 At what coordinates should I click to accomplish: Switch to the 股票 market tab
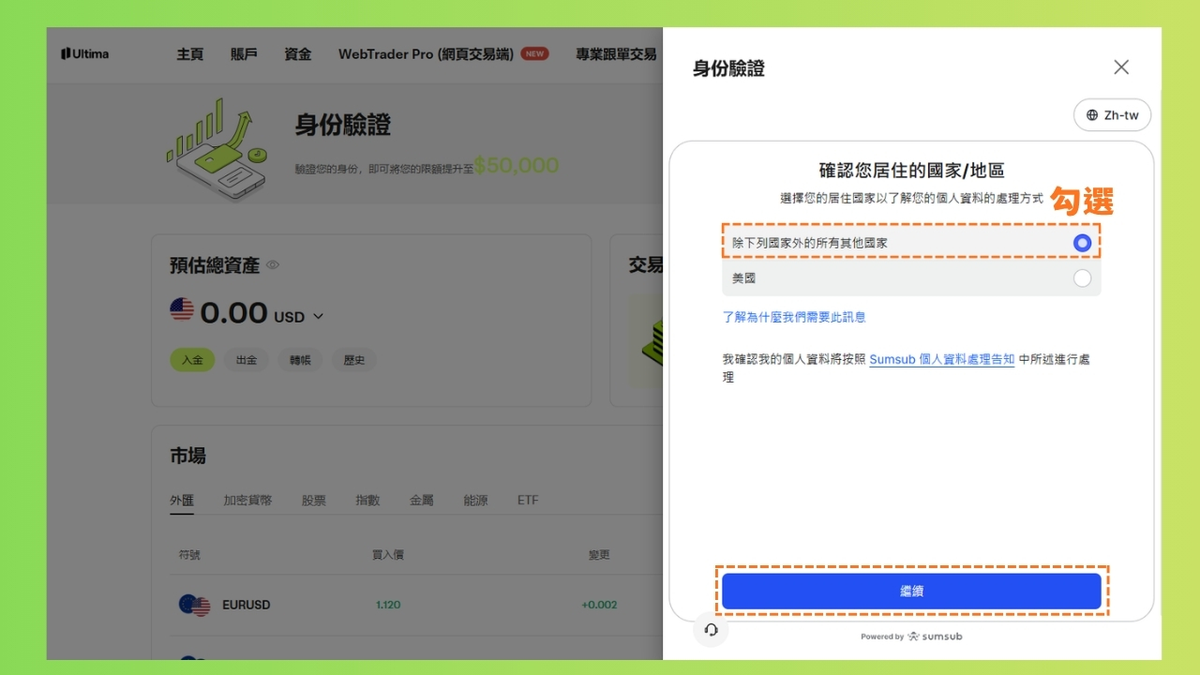pos(314,500)
